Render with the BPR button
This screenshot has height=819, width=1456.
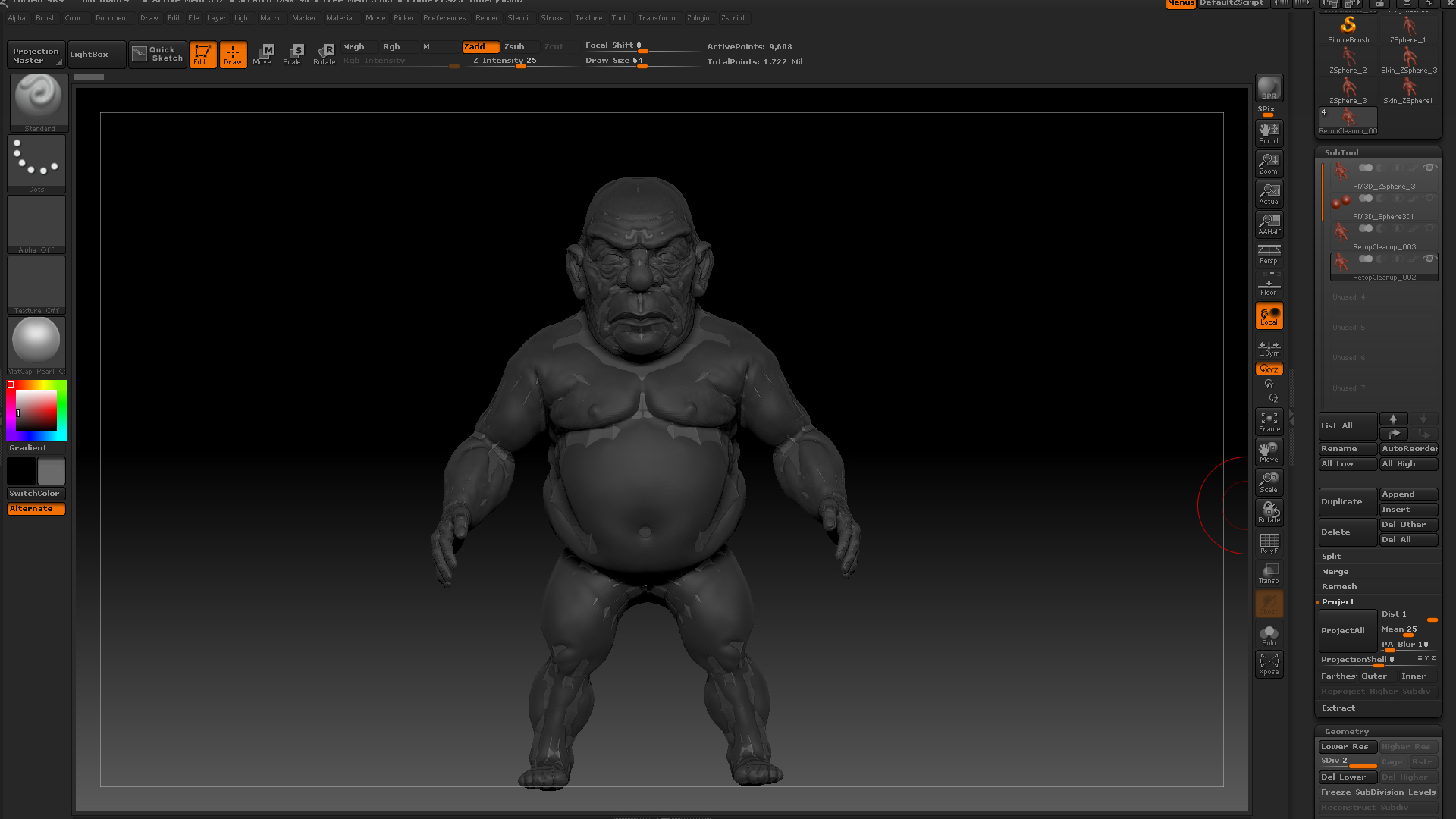tap(1269, 87)
